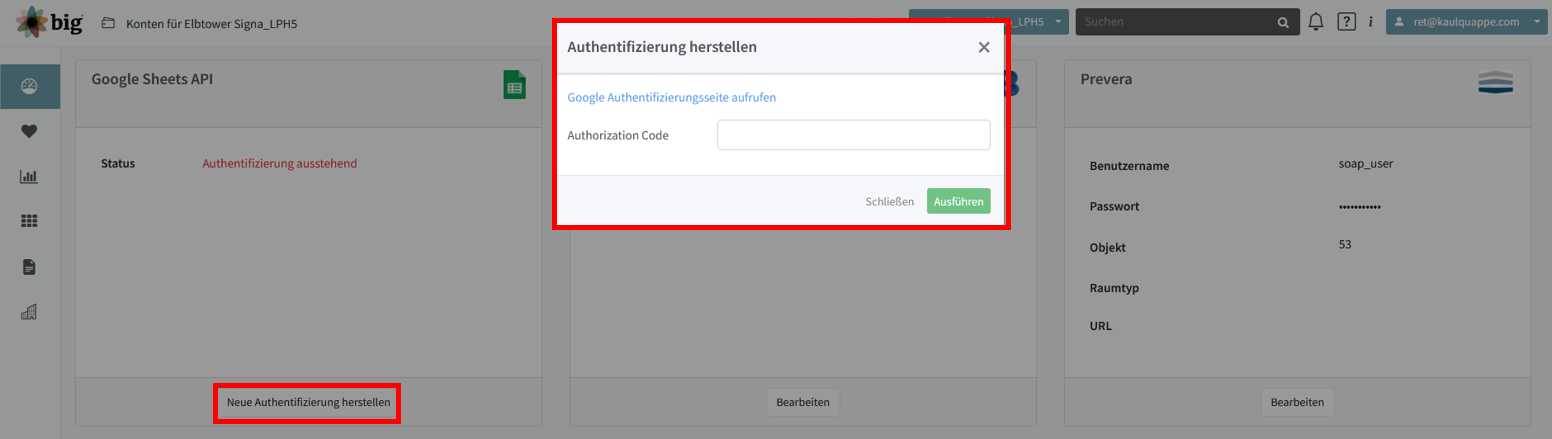Open the grid table sidebar icon

point(29,221)
